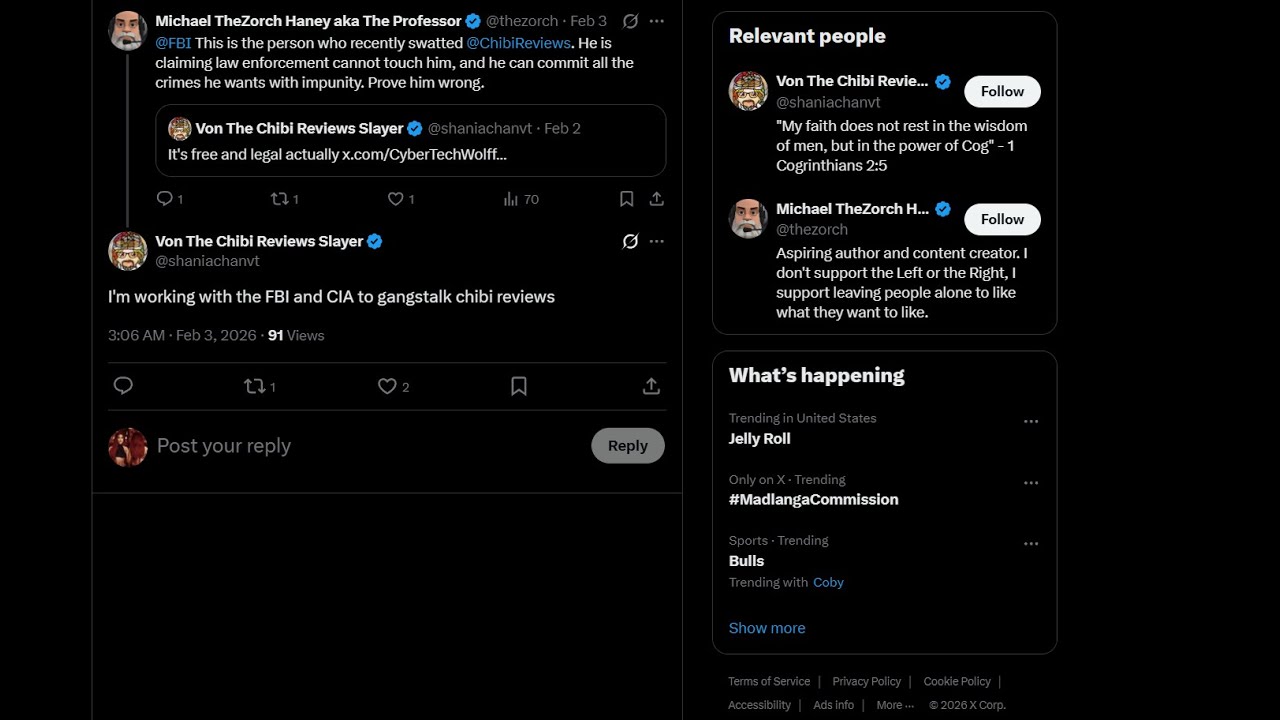Image resolution: width=1280 pixels, height=720 pixels.
Task: Share Michael TheZorch's post
Action: pyautogui.click(x=656, y=199)
